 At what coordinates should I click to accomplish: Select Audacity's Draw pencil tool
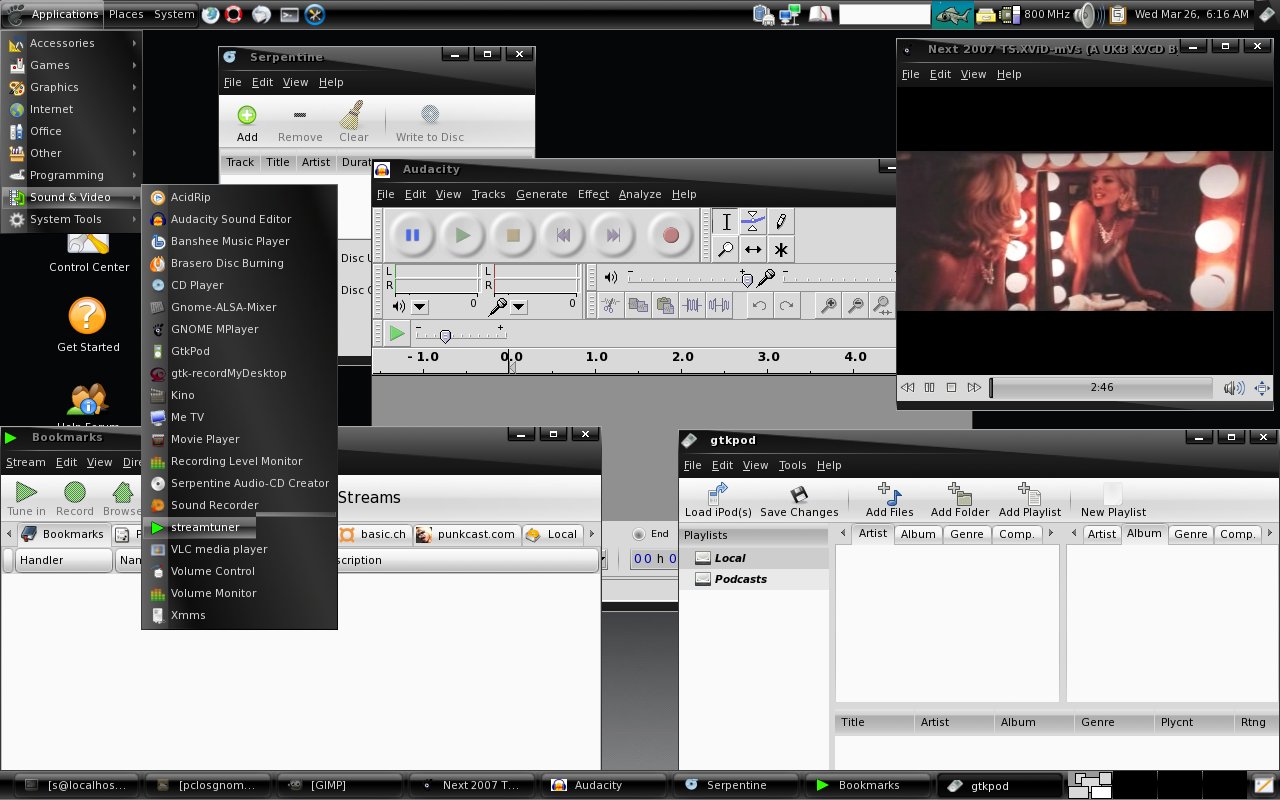click(x=780, y=222)
